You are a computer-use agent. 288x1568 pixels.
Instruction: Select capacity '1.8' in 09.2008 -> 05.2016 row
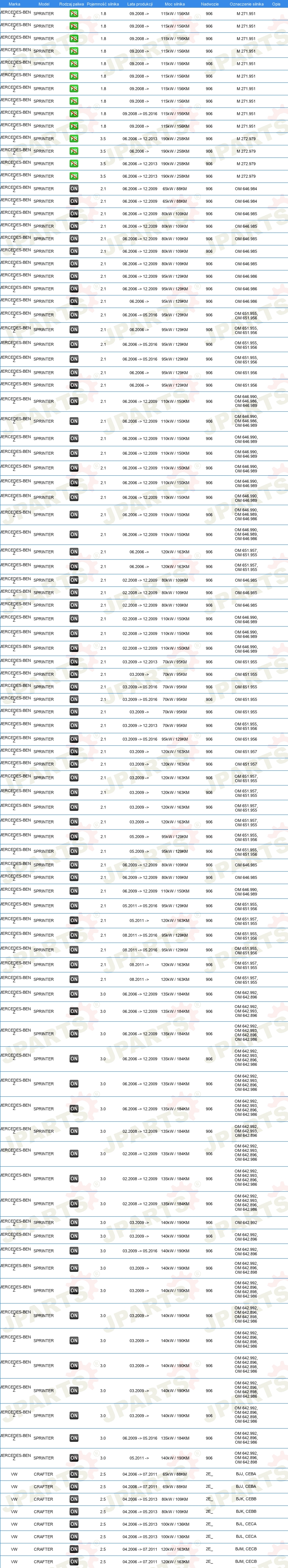[103, 114]
